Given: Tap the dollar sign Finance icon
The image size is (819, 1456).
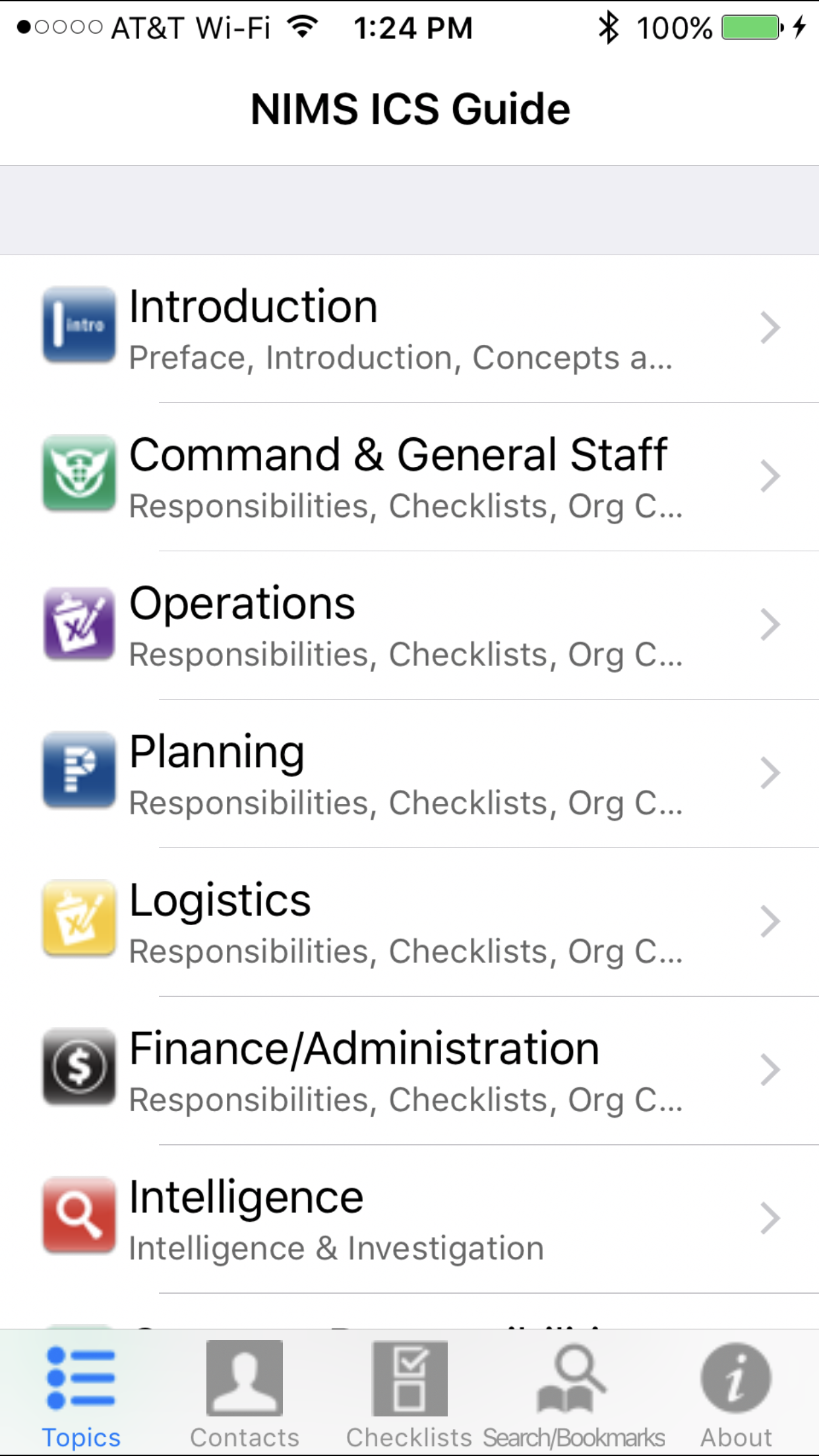Looking at the screenshot, I should click(79, 1066).
